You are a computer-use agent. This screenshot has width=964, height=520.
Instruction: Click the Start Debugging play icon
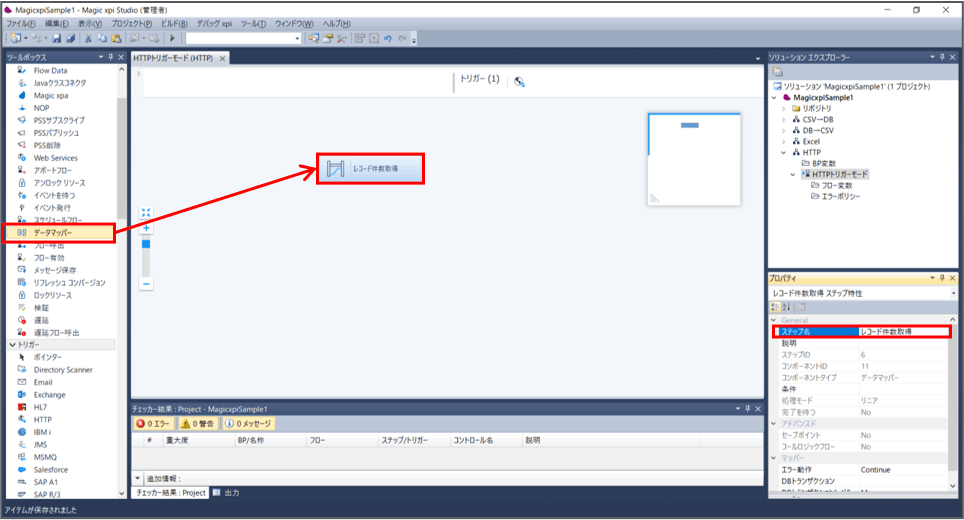point(172,38)
